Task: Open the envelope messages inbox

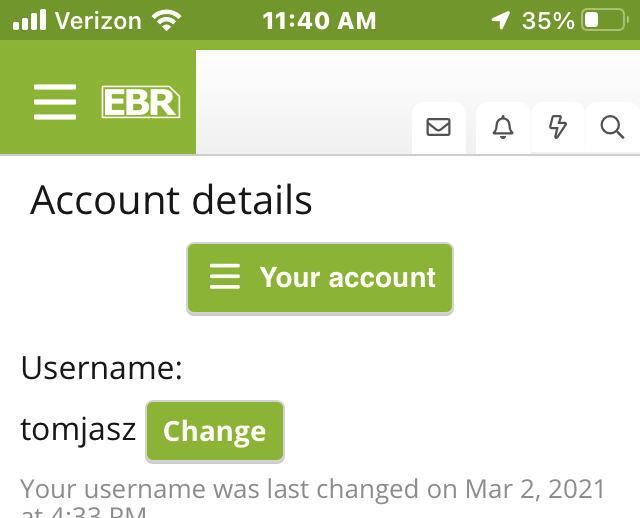Action: [x=438, y=127]
